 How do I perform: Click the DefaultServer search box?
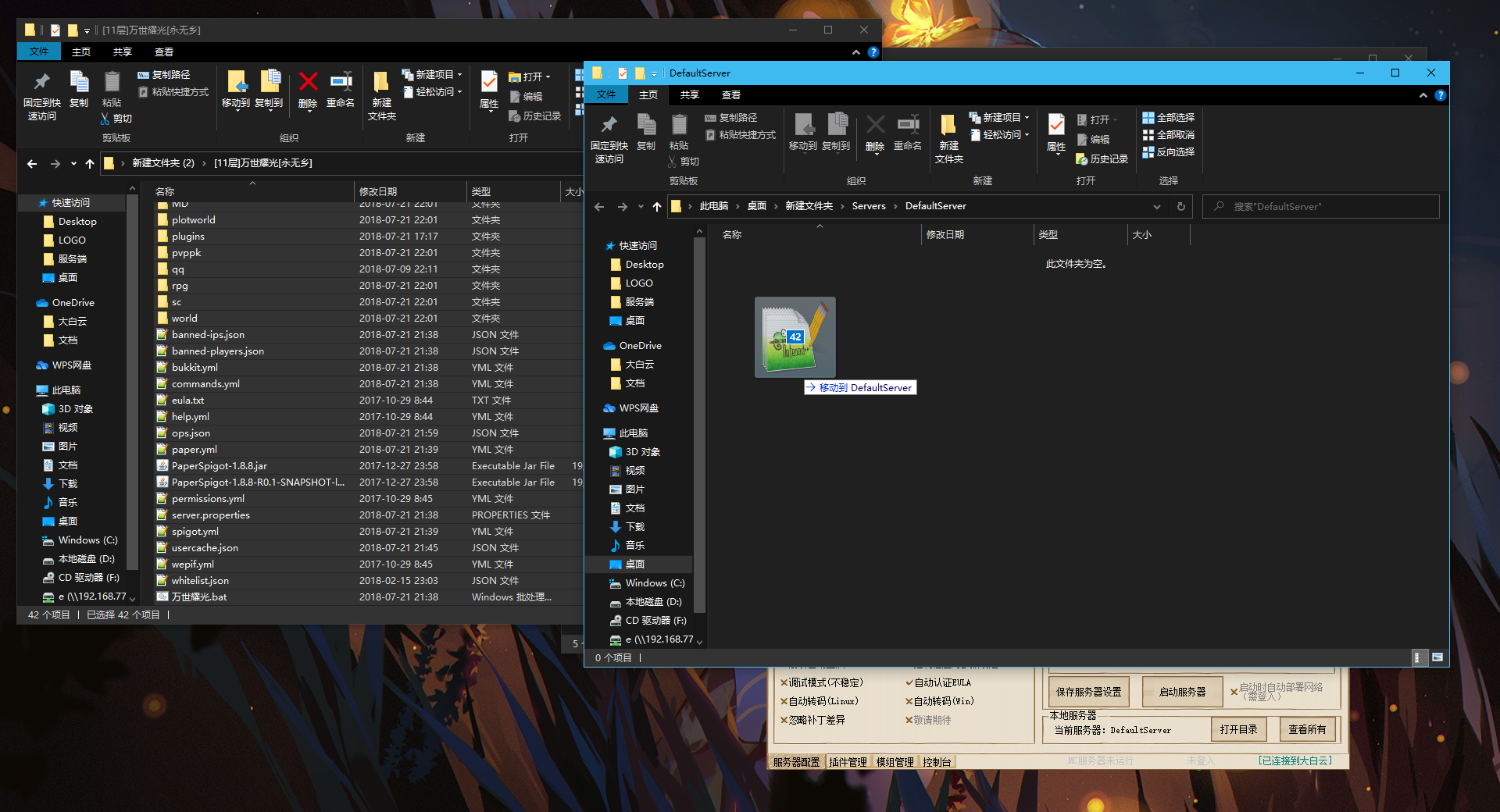[1320, 206]
